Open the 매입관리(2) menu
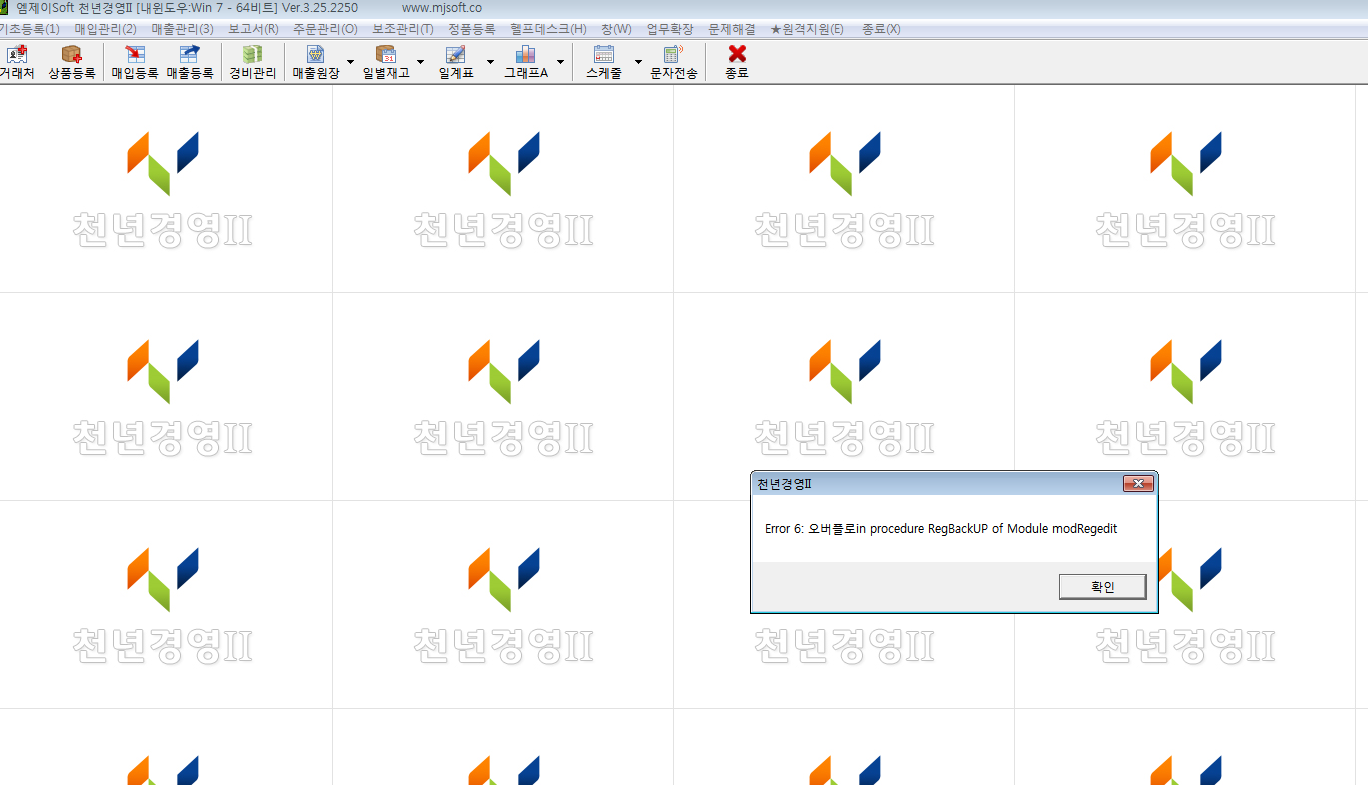Image resolution: width=1368 pixels, height=785 pixels. (x=105, y=29)
